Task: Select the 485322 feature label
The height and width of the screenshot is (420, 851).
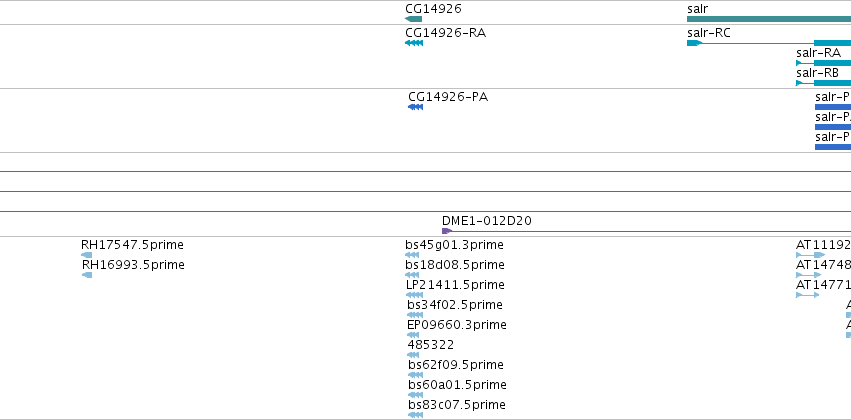Action: pos(430,345)
